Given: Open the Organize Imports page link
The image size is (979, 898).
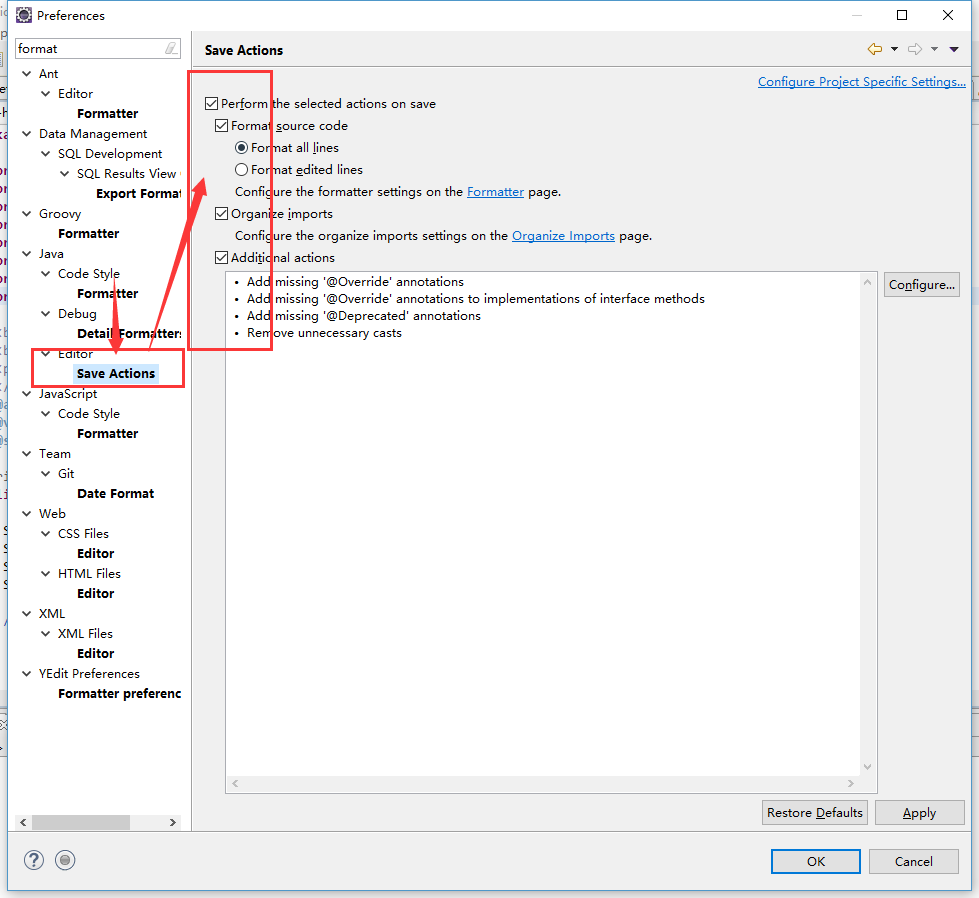Looking at the screenshot, I should pos(563,236).
